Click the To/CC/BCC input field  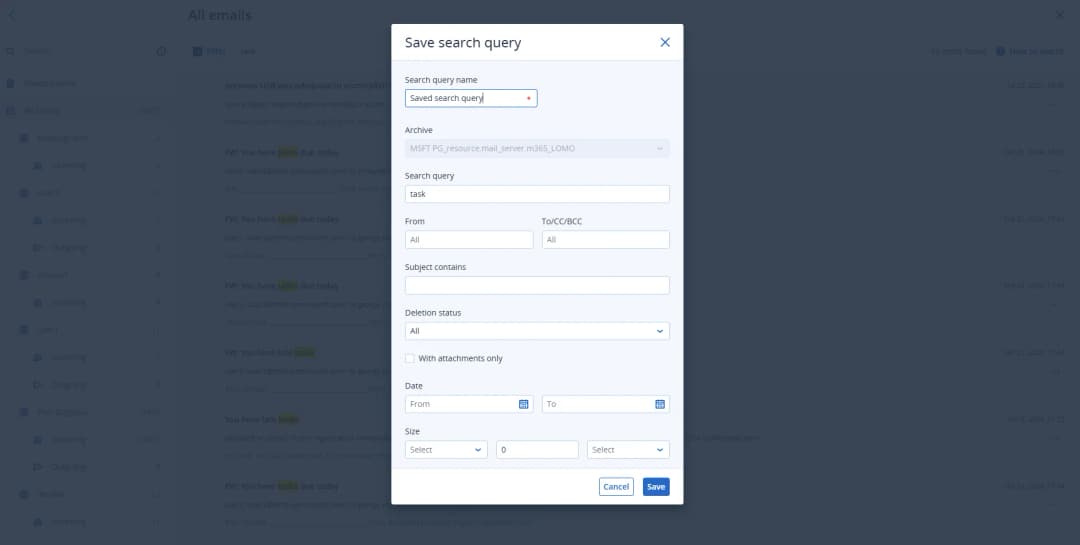(x=605, y=240)
